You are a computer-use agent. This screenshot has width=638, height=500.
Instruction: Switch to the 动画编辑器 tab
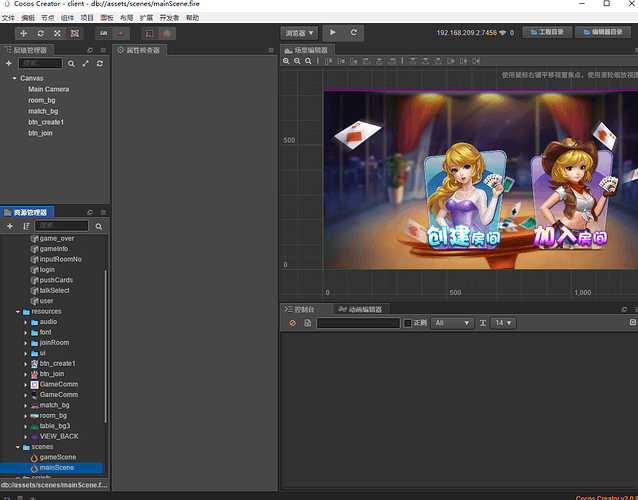tap(363, 309)
